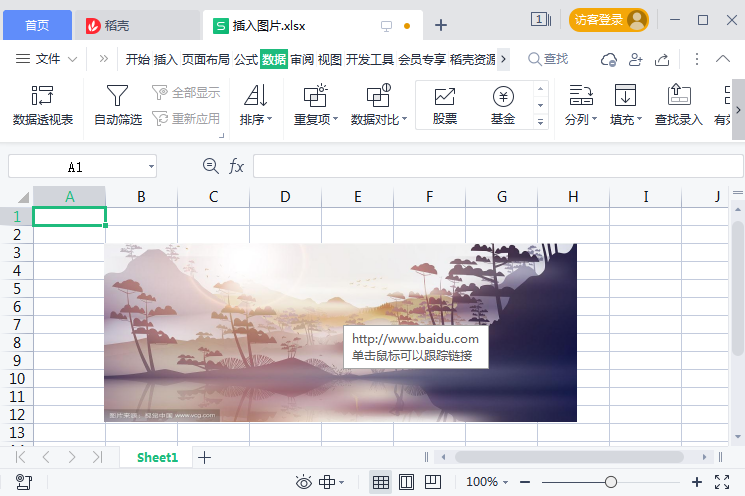745x496 pixels.
Task: Click the cloud sync status icon
Action: 609,59
